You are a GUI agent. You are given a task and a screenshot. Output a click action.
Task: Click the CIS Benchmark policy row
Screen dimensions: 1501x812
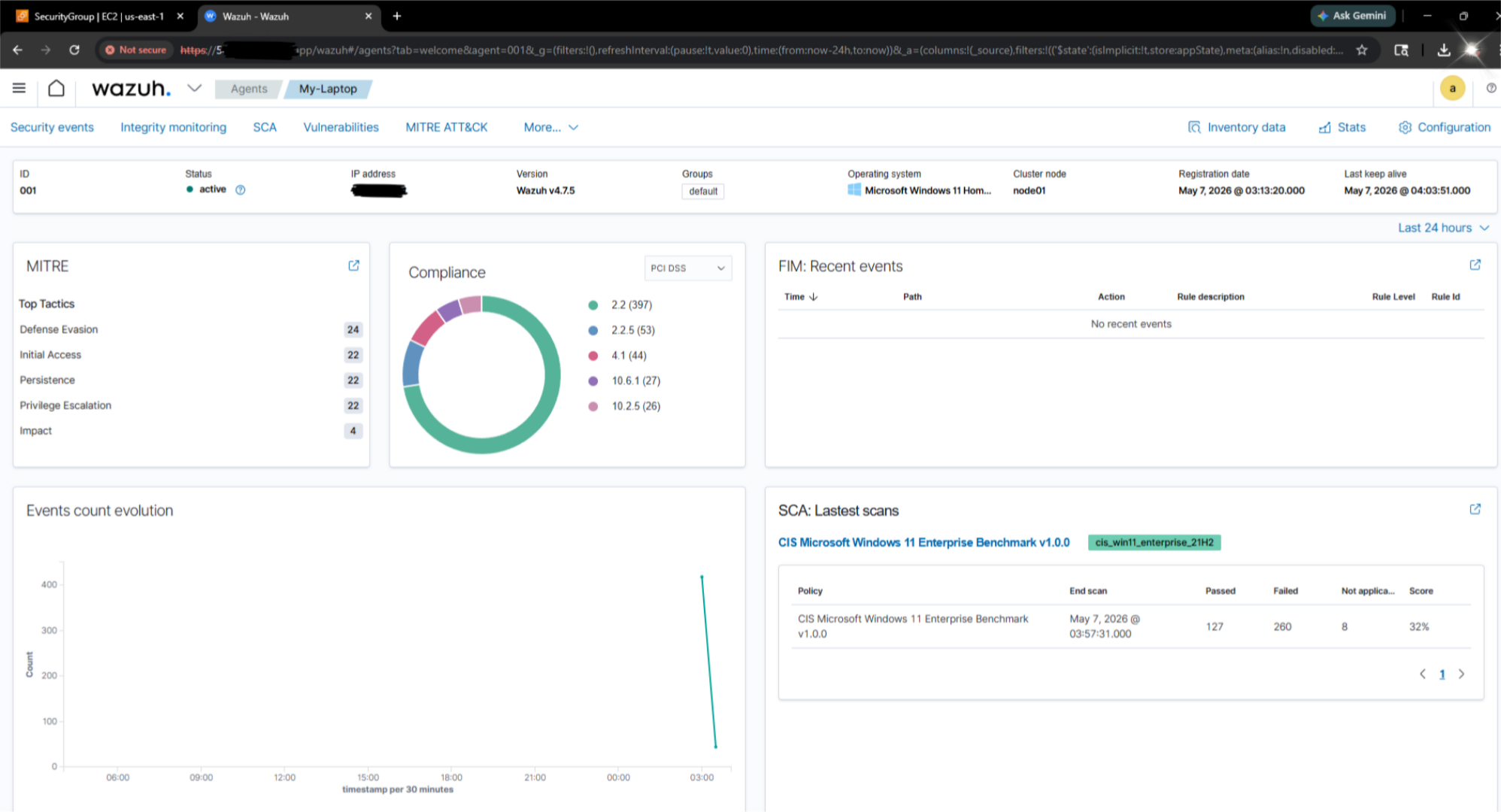[x=1131, y=626]
